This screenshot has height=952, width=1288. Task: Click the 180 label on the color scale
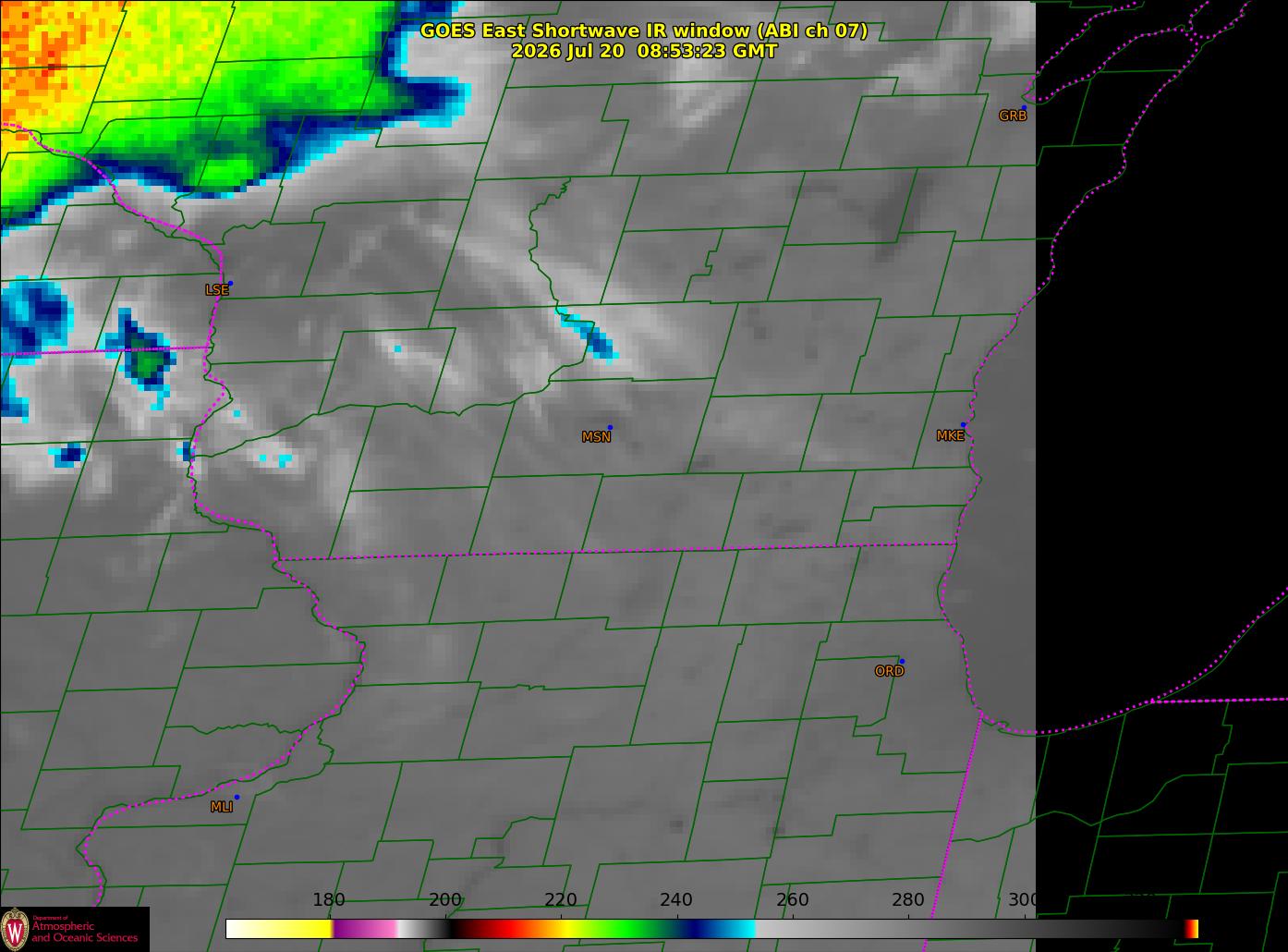pos(329,900)
